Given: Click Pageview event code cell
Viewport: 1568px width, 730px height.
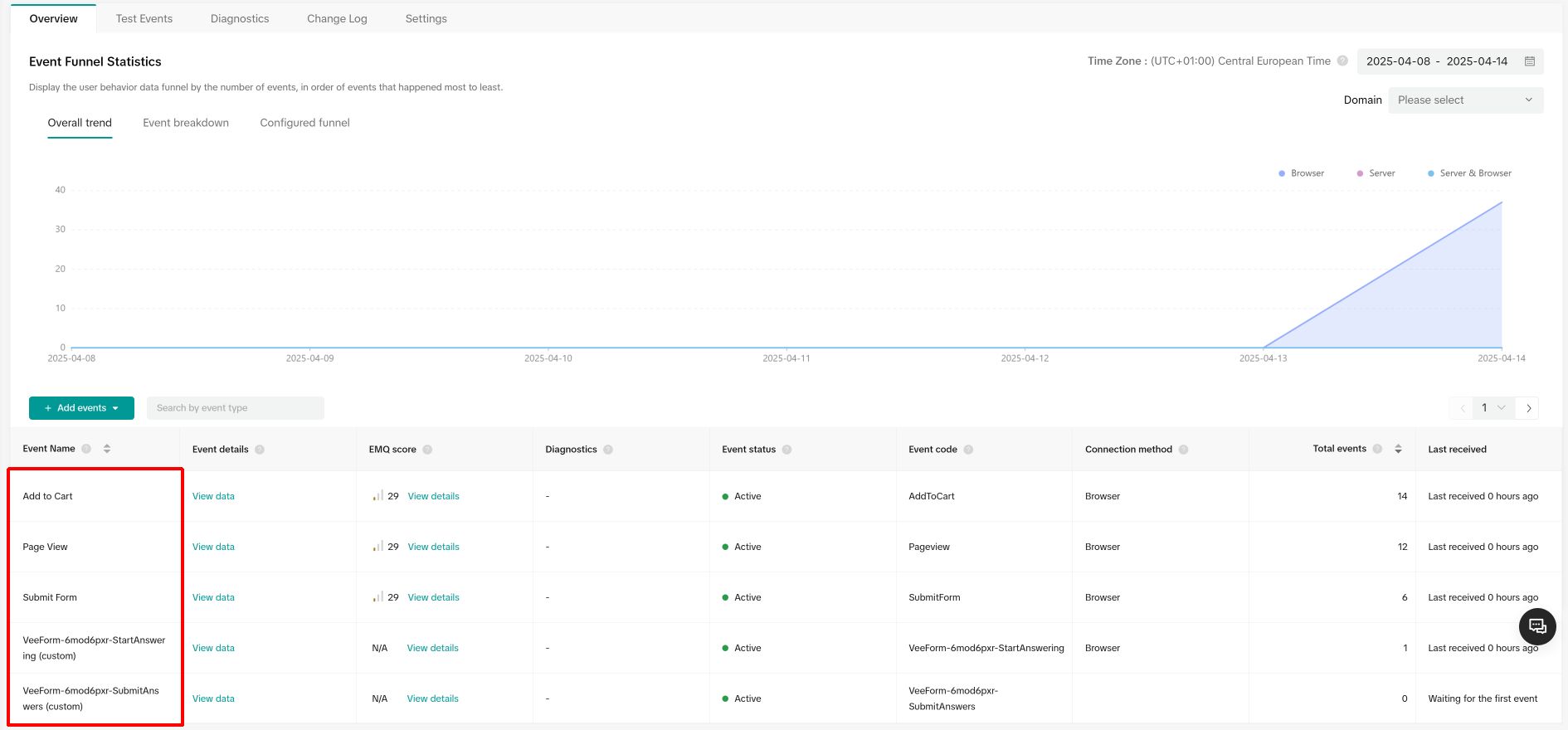Looking at the screenshot, I should click(929, 547).
